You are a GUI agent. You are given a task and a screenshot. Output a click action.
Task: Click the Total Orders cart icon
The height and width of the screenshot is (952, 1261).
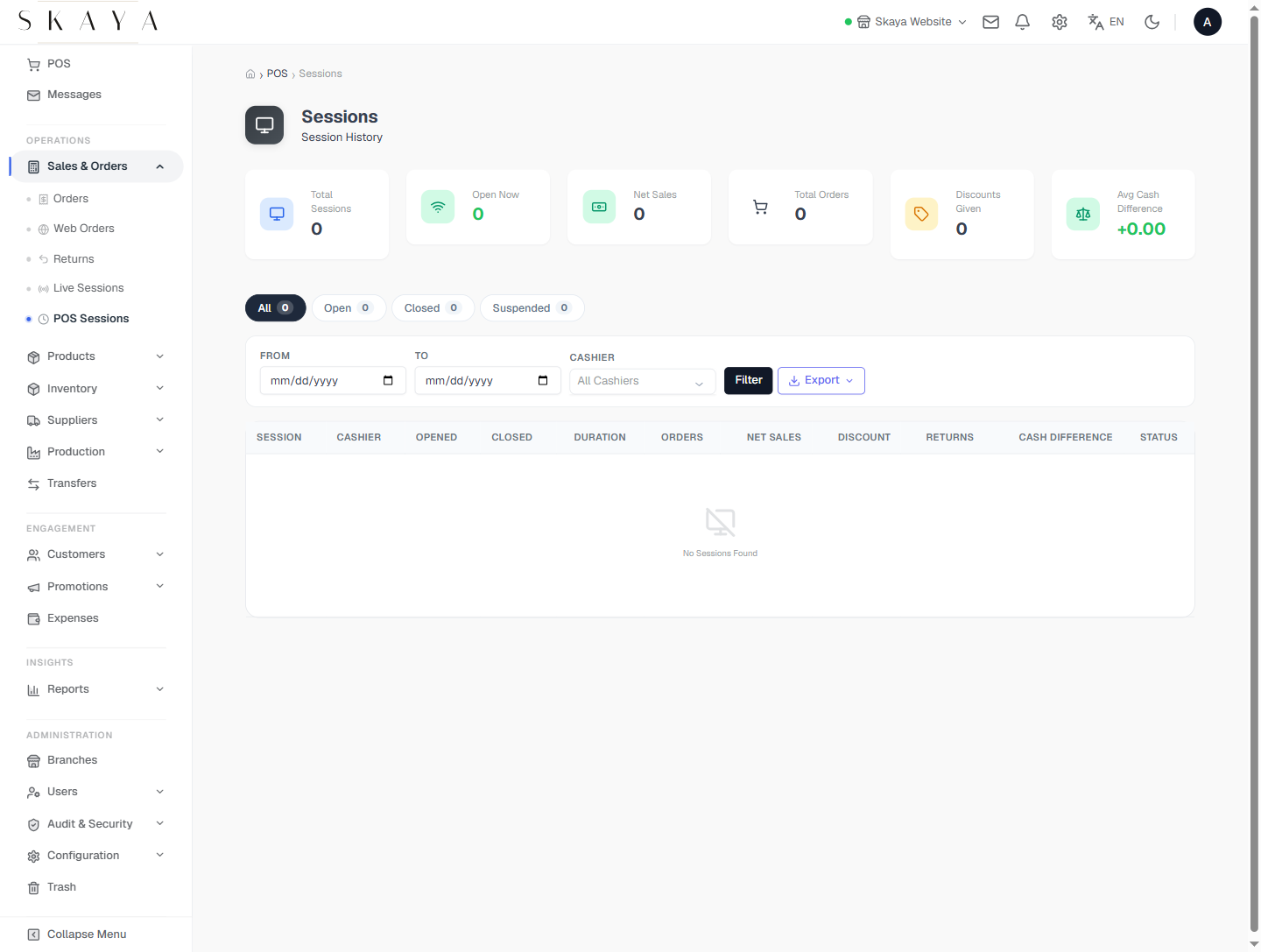click(760, 207)
